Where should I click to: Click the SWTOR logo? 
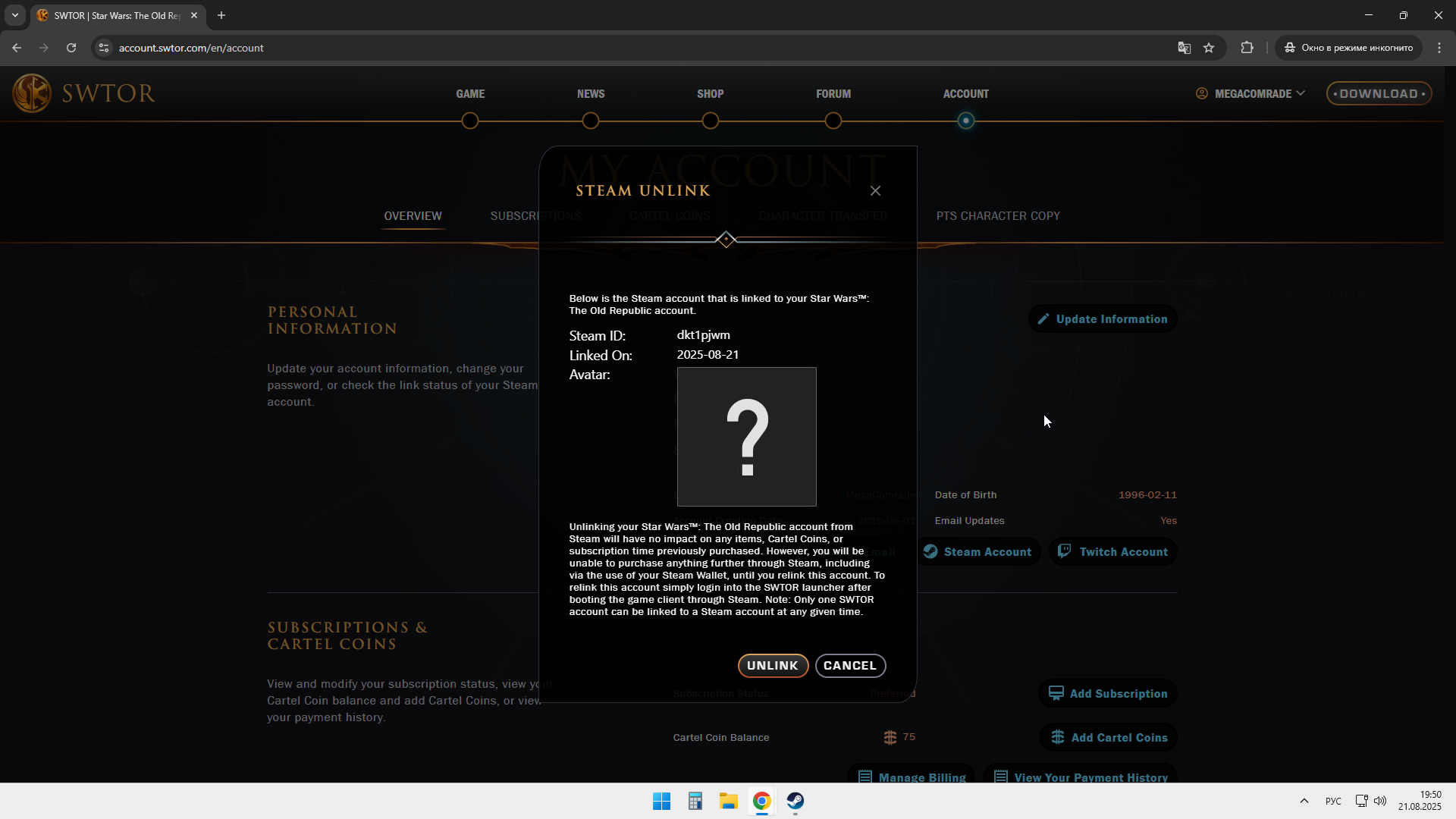click(x=83, y=93)
